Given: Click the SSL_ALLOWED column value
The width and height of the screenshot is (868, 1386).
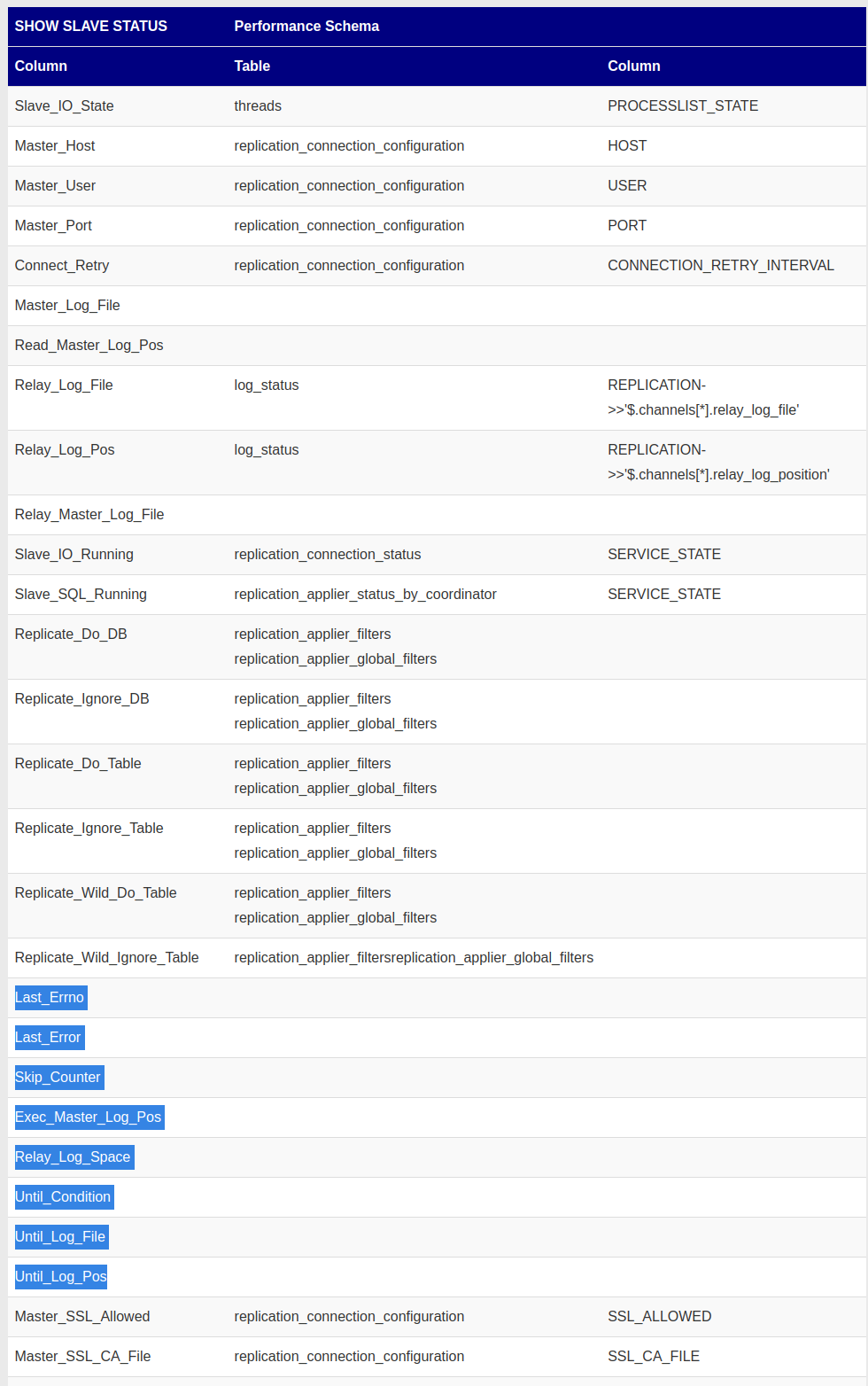Looking at the screenshot, I should point(659,1317).
